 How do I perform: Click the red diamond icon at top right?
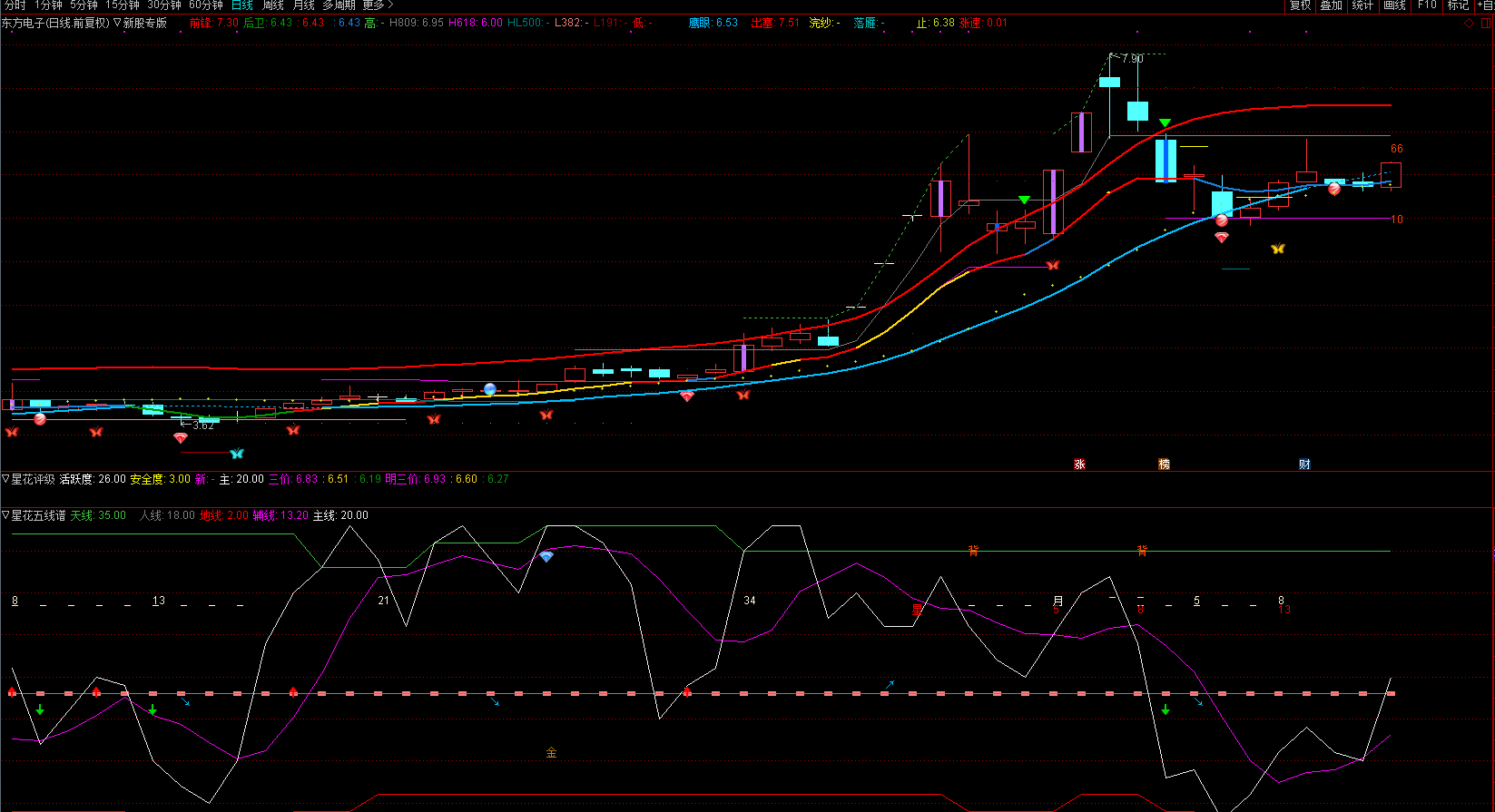tap(1470, 24)
